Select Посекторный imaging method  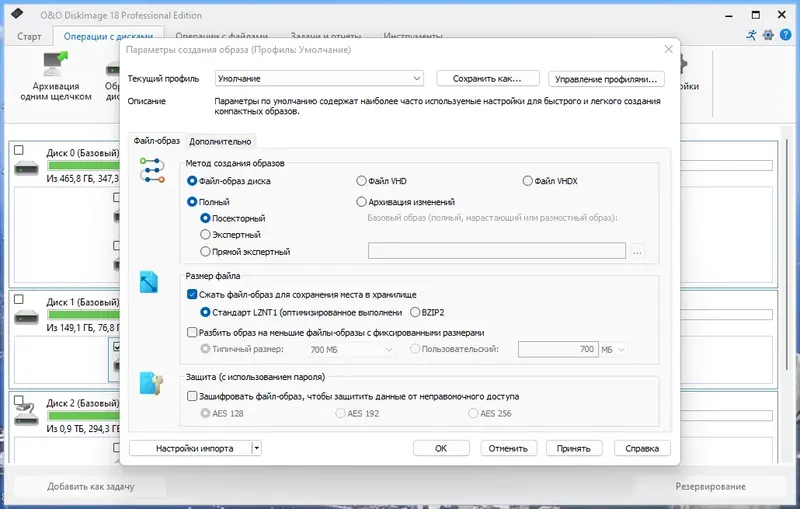click(x=205, y=218)
